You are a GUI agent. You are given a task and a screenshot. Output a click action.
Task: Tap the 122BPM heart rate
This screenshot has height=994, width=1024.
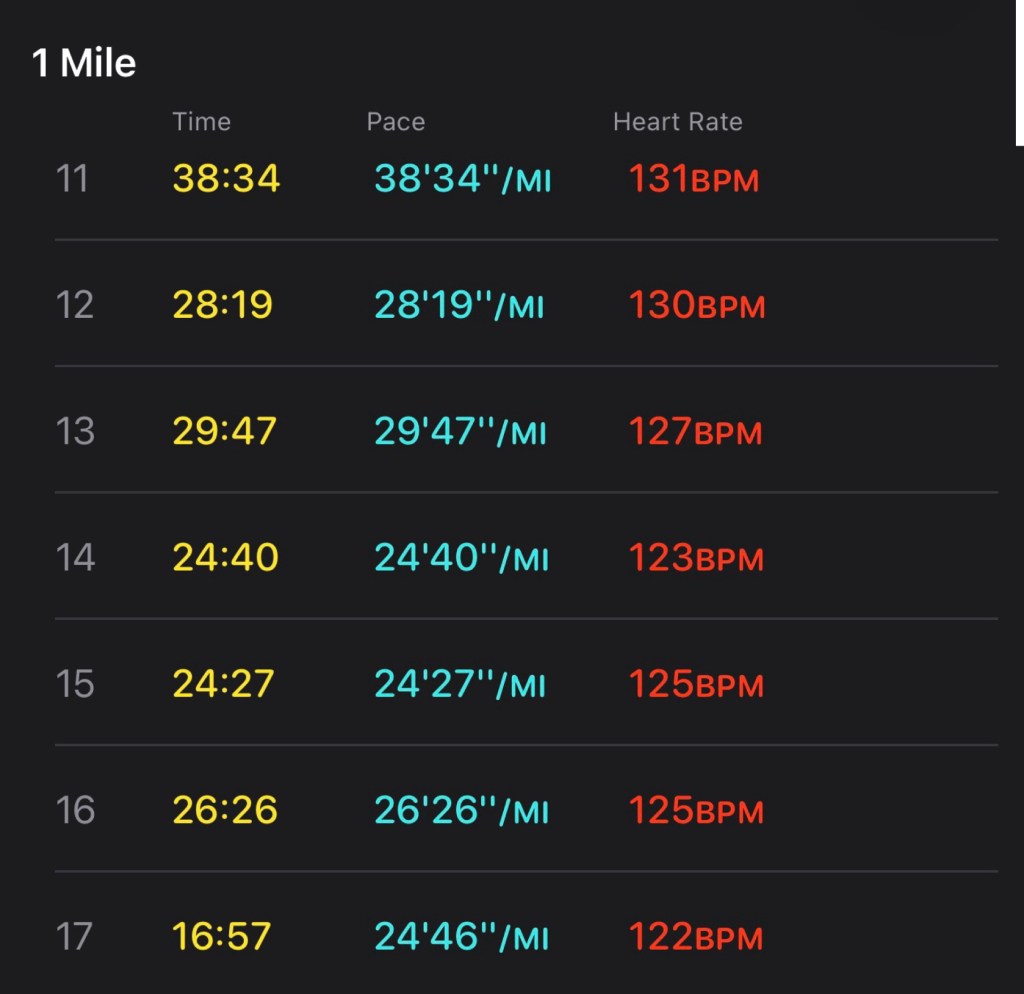pyautogui.click(x=696, y=936)
